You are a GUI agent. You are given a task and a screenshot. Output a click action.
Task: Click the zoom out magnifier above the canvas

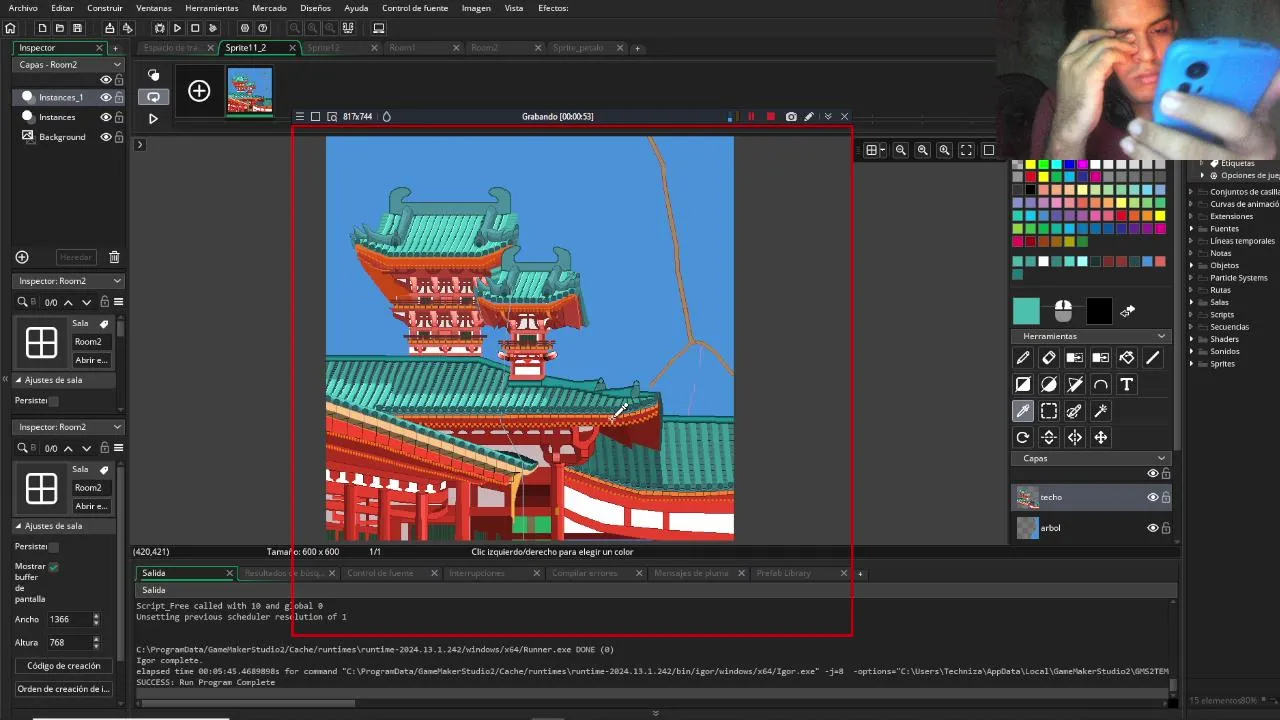click(x=901, y=150)
